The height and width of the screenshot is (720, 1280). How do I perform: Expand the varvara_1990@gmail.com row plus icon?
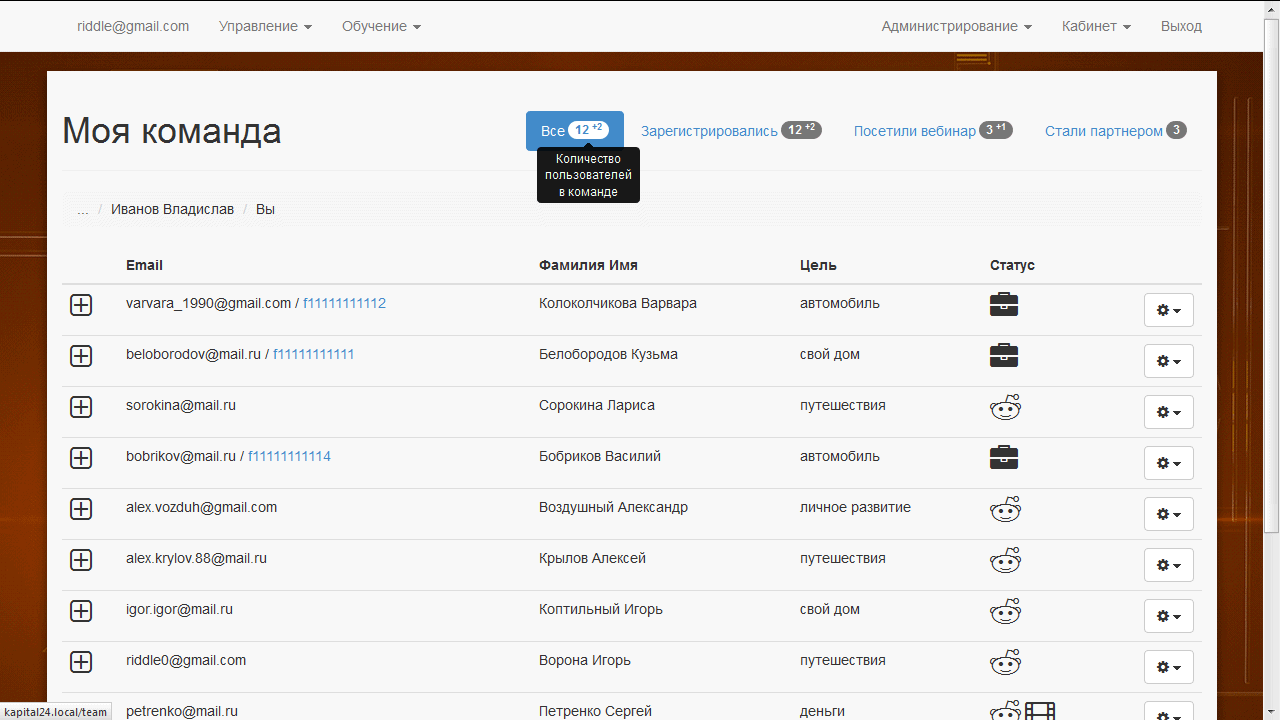click(81, 305)
